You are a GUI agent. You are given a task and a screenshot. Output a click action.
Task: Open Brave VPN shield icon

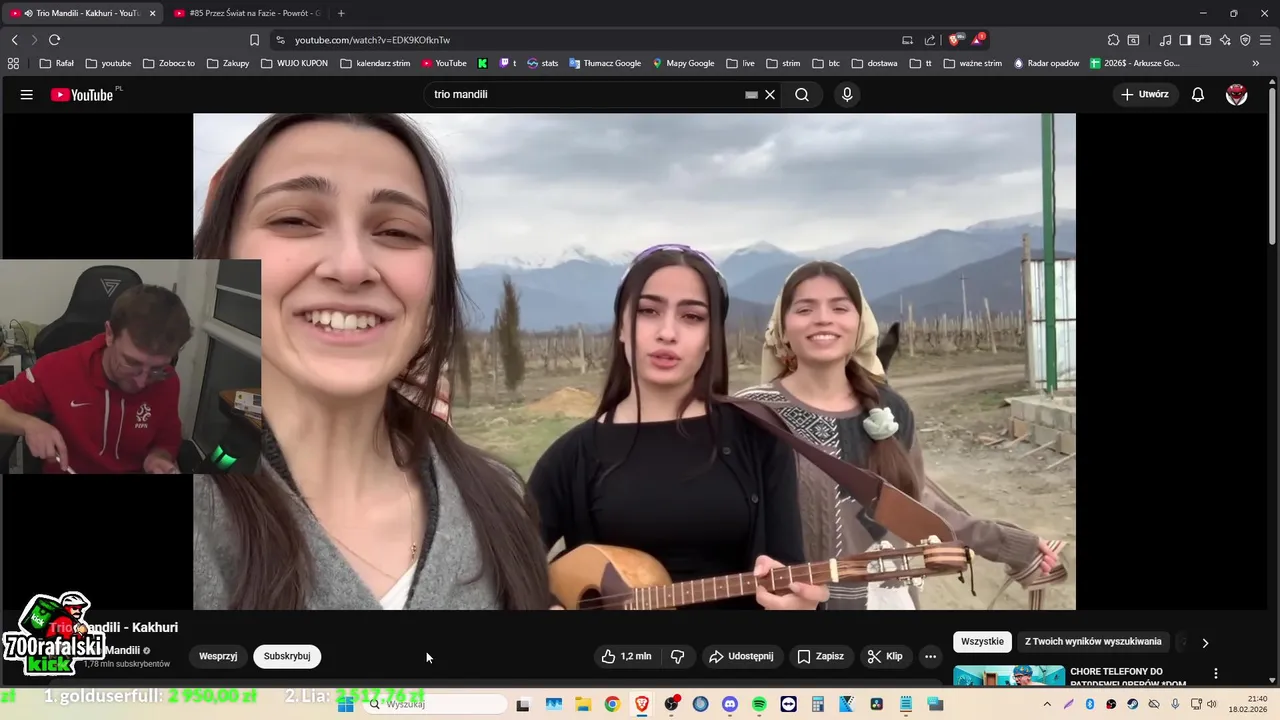[x=1245, y=40]
